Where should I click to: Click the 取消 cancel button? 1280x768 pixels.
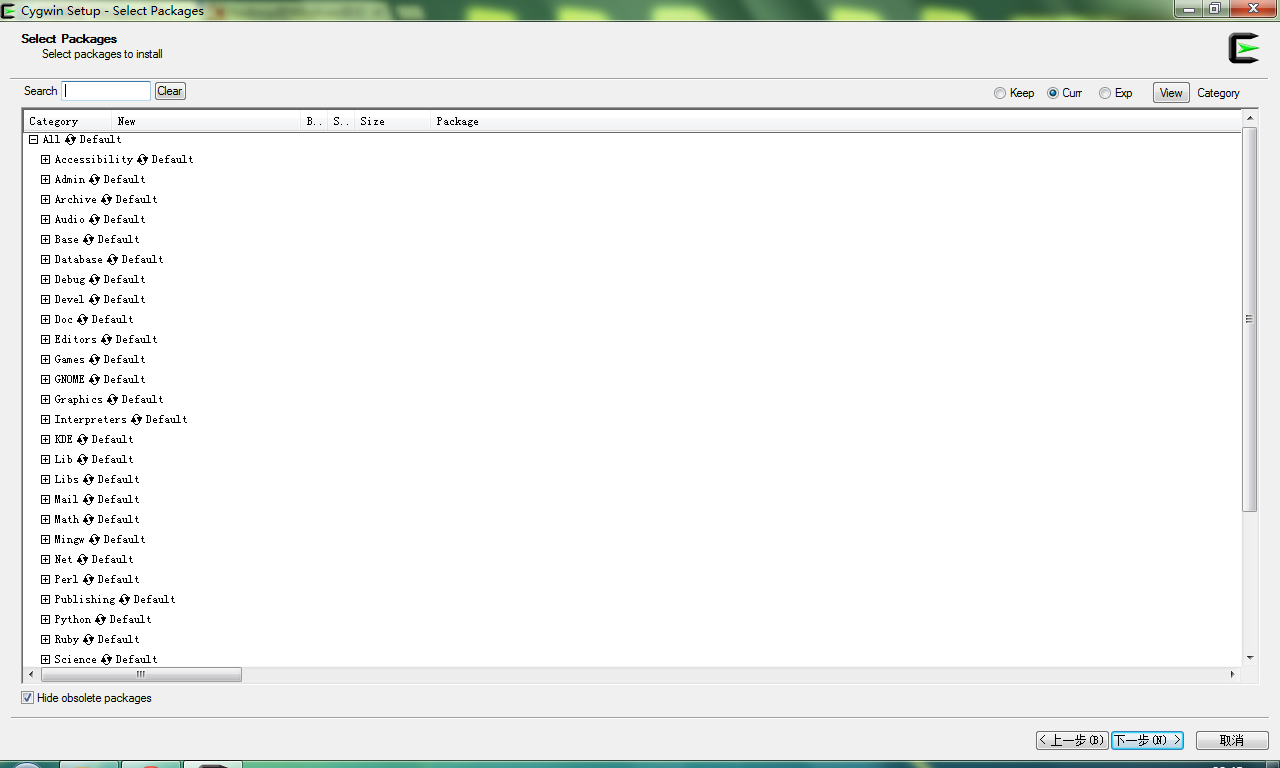(x=1232, y=740)
